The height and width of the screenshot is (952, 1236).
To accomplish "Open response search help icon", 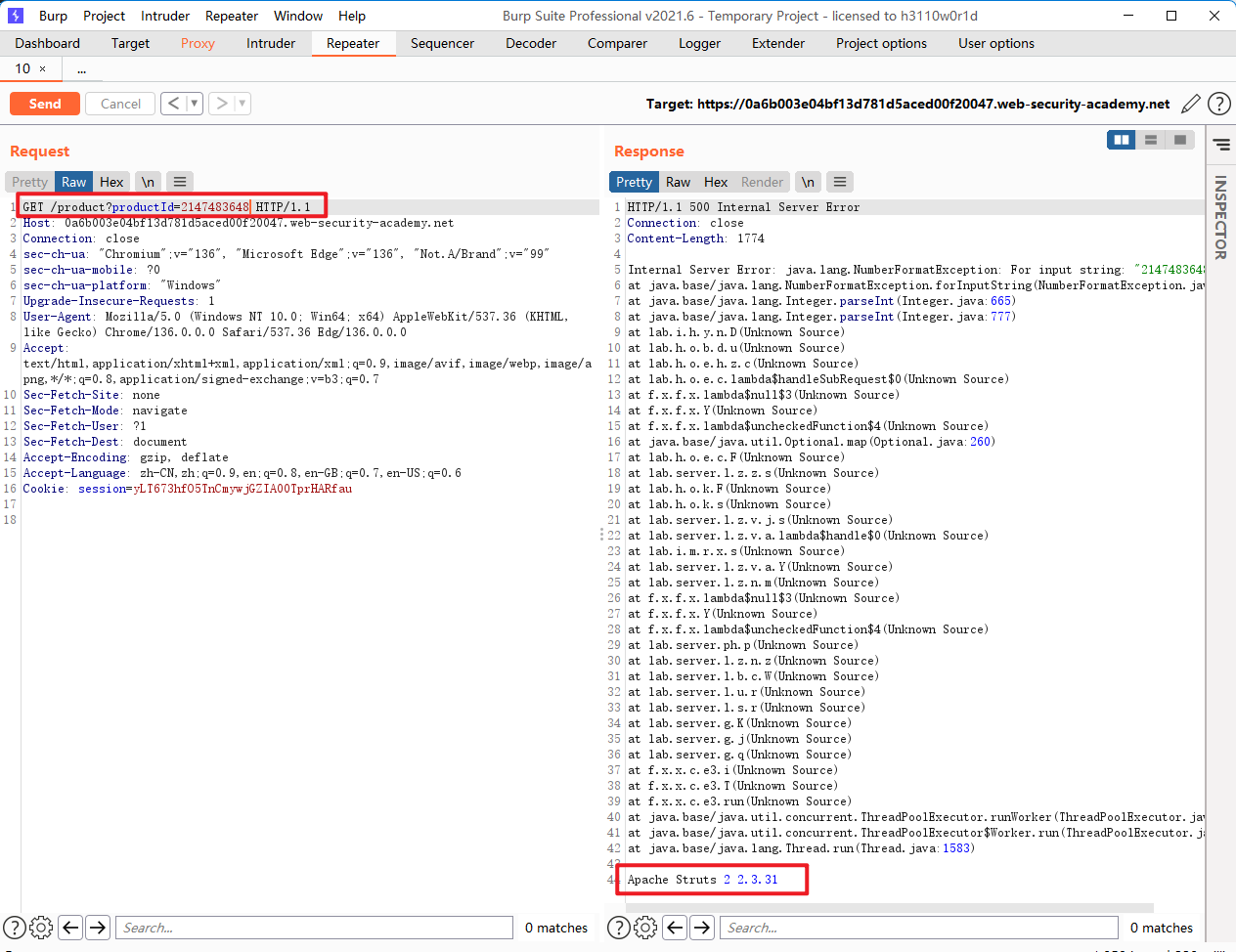I will click(x=619, y=928).
